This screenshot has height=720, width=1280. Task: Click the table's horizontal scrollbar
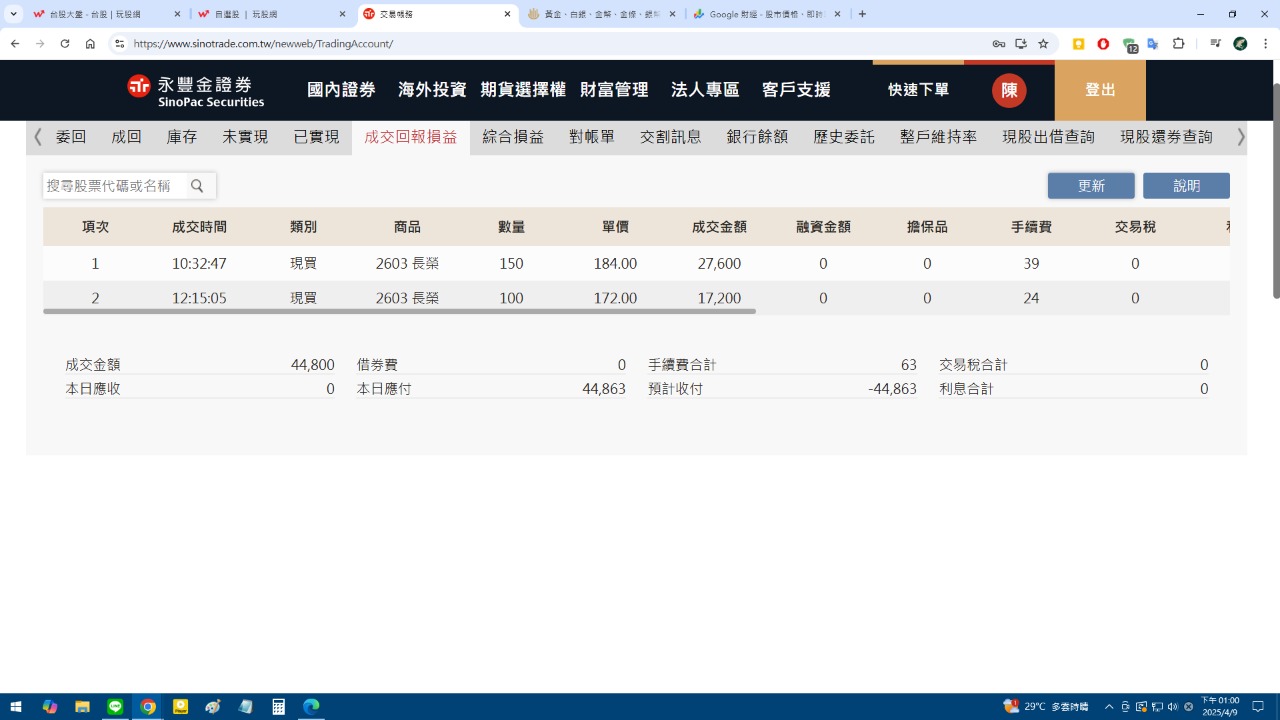tap(400, 311)
